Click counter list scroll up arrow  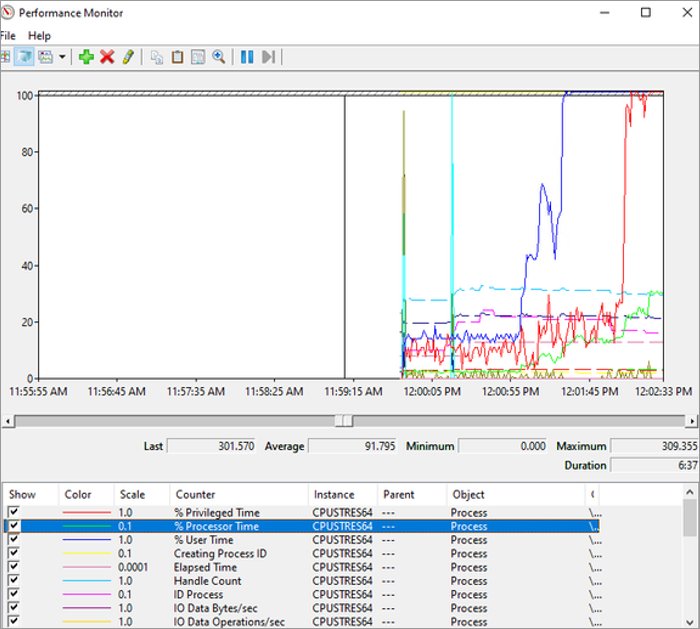pos(689,492)
